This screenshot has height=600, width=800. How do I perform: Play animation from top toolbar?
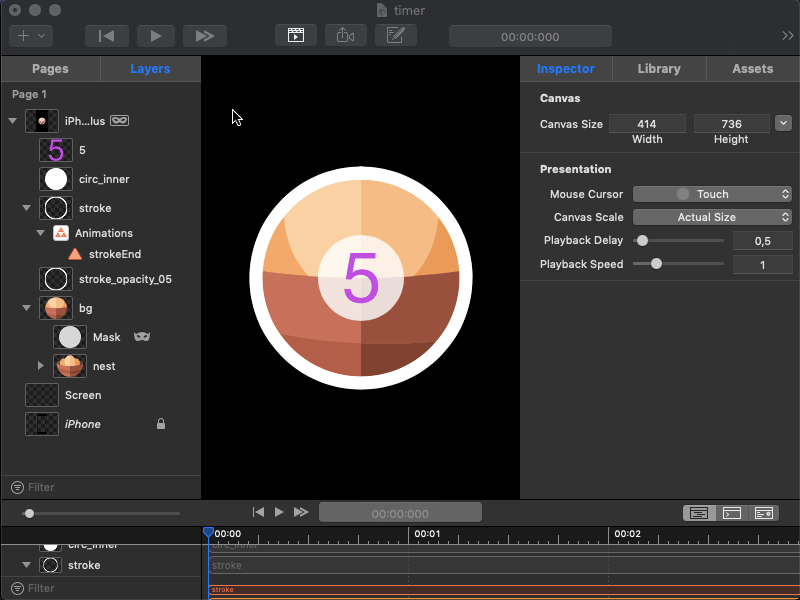156,36
